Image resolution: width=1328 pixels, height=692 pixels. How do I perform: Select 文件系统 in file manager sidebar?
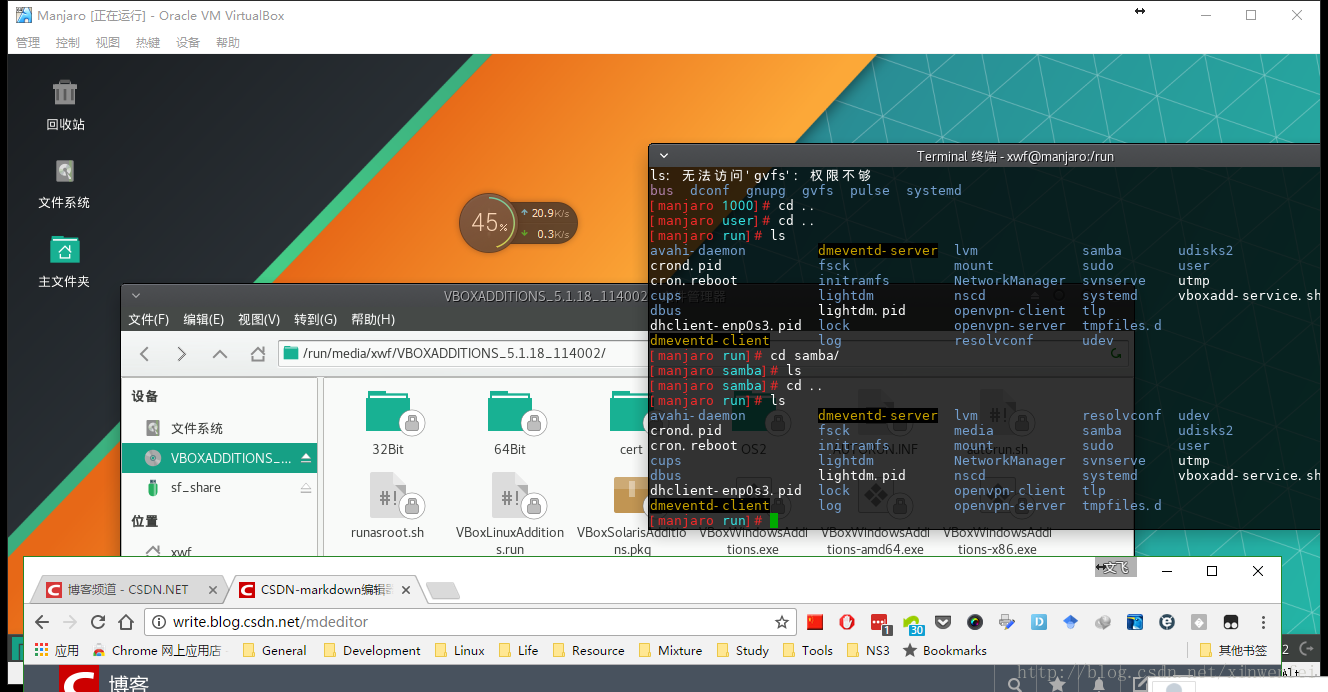click(x=219, y=428)
